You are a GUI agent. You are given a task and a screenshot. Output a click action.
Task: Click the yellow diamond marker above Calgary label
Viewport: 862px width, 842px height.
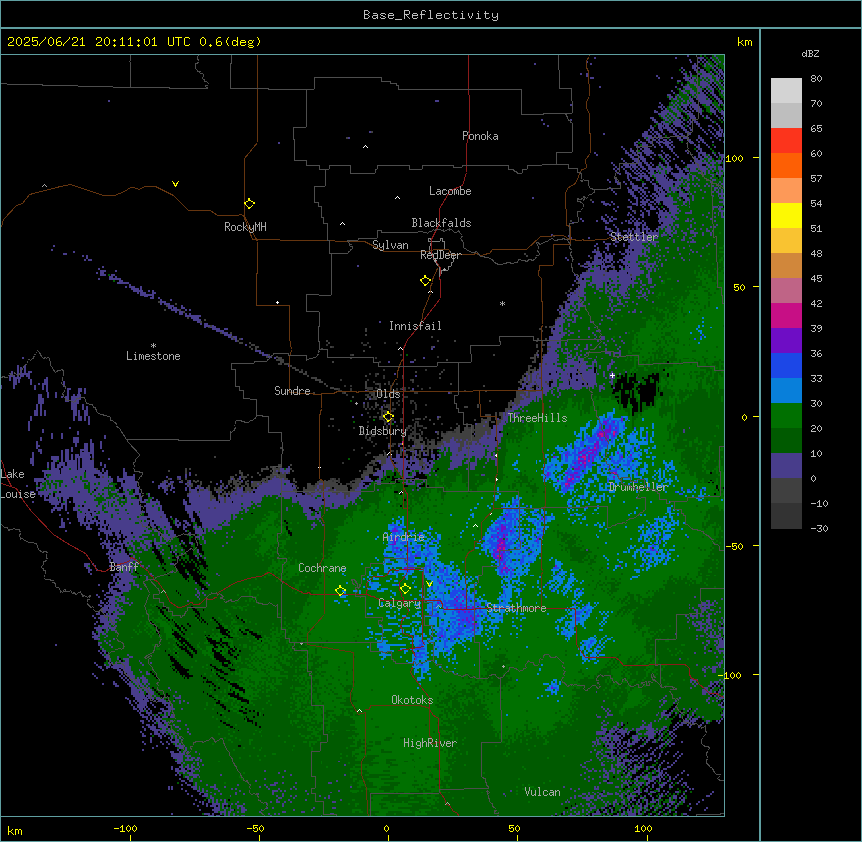point(405,589)
